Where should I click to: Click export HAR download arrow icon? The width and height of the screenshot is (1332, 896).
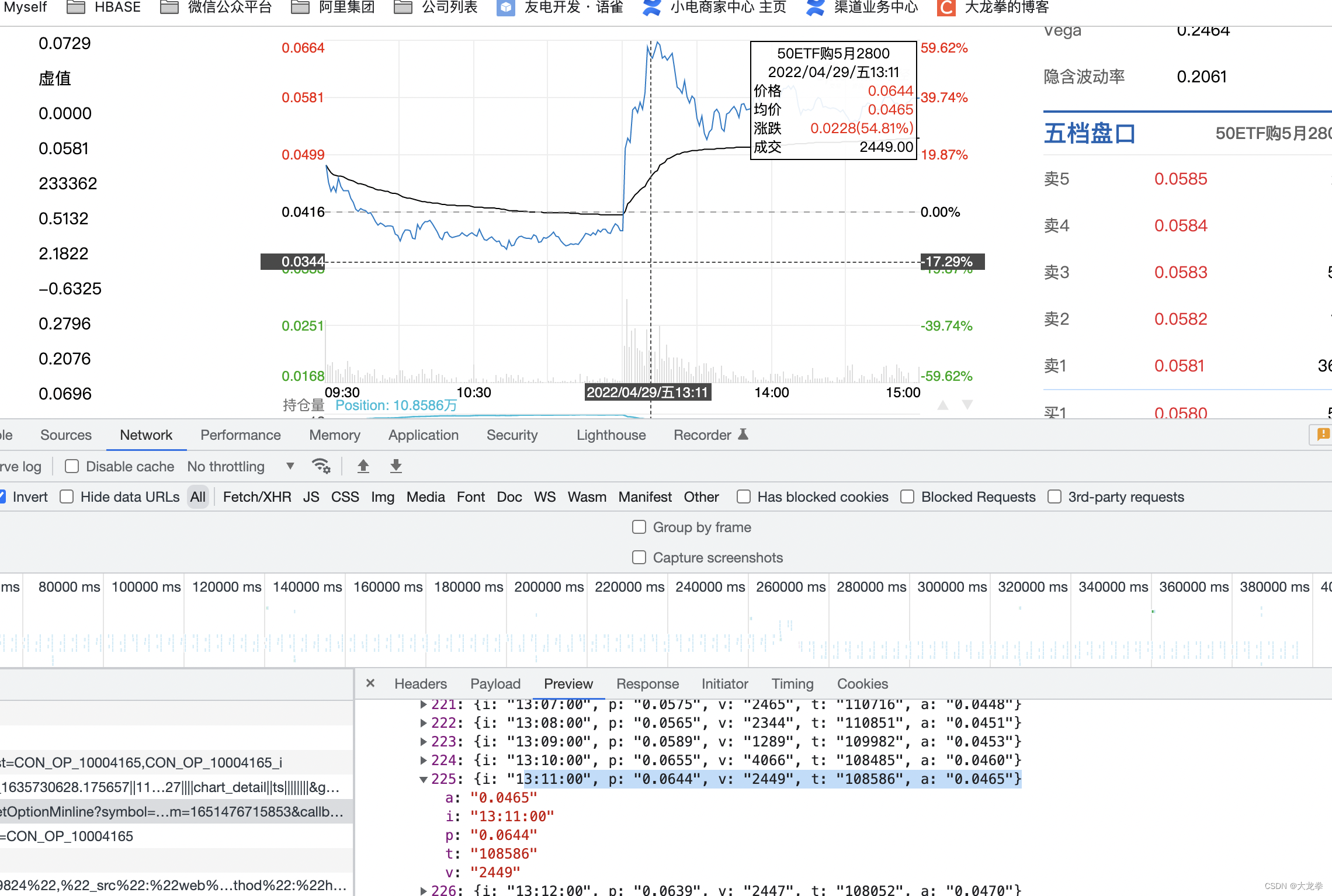[396, 466]
